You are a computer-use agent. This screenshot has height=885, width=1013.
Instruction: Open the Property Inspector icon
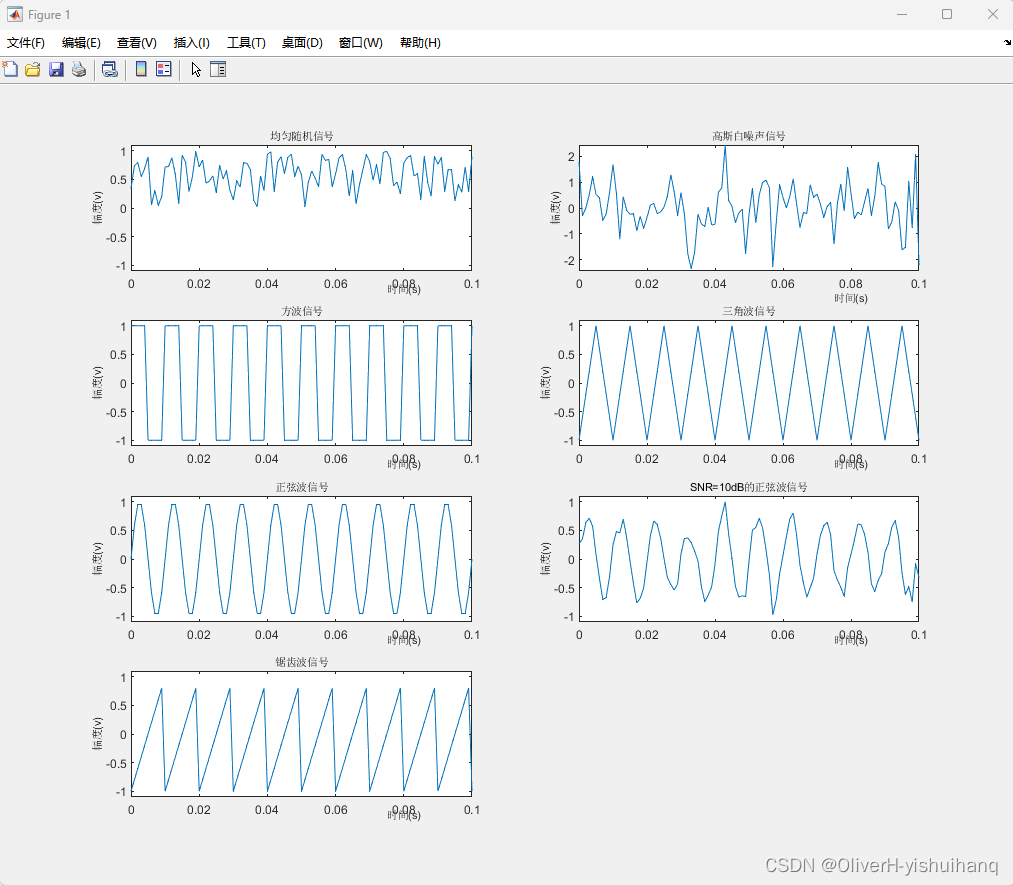click(218, 69)
